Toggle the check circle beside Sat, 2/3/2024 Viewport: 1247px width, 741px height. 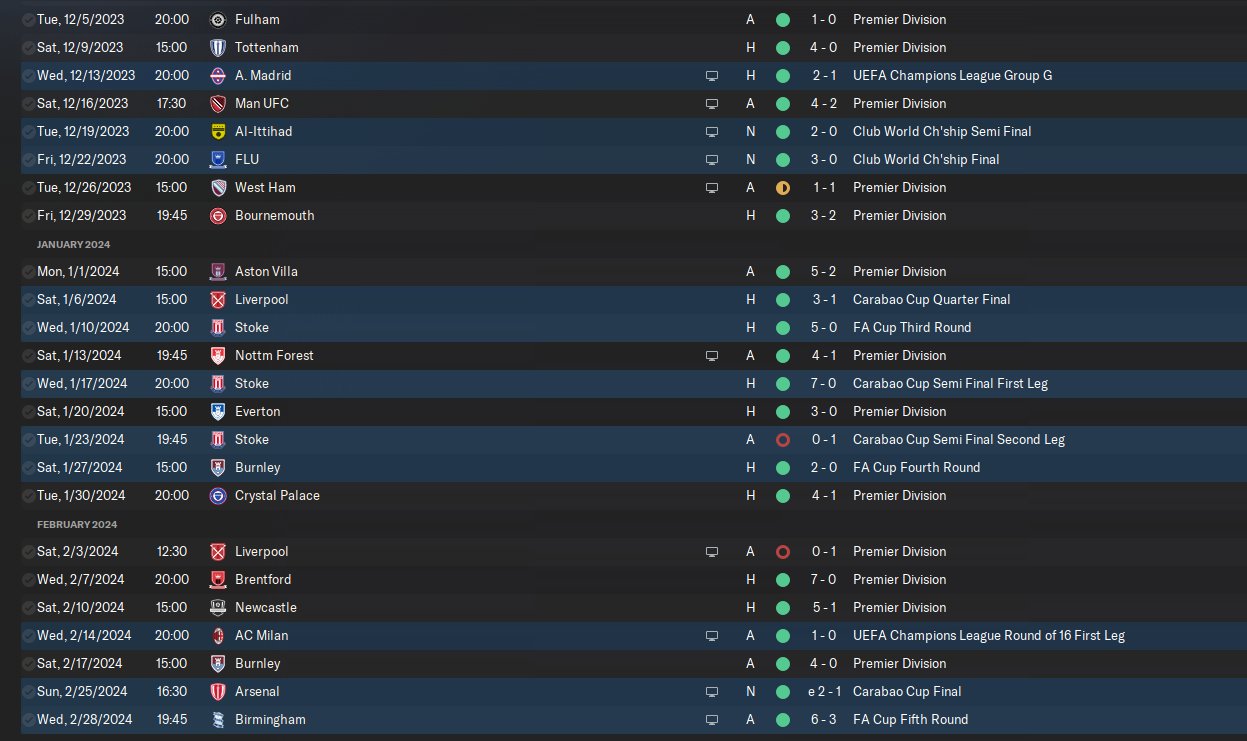tap(27, 551)
